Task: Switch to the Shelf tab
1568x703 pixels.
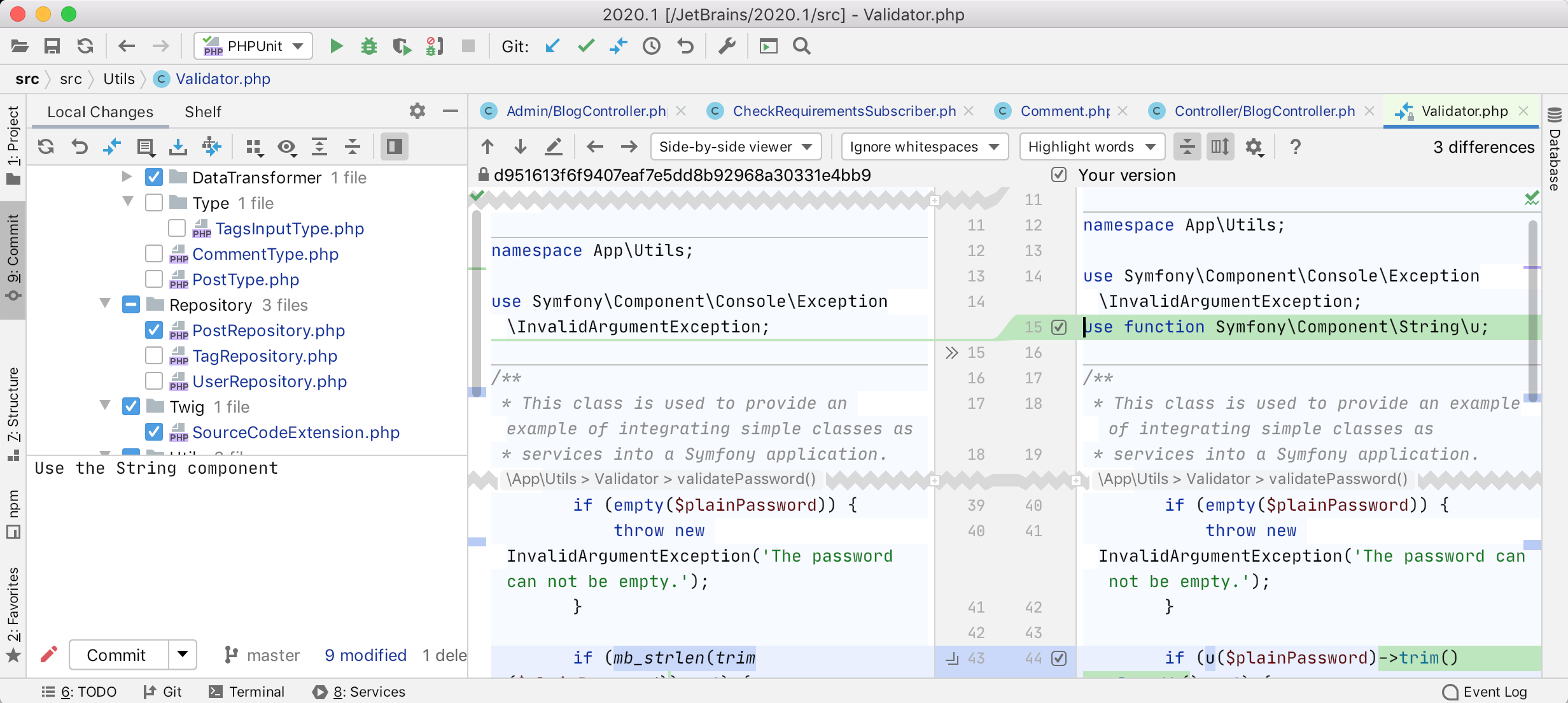Action: (203, 112)
